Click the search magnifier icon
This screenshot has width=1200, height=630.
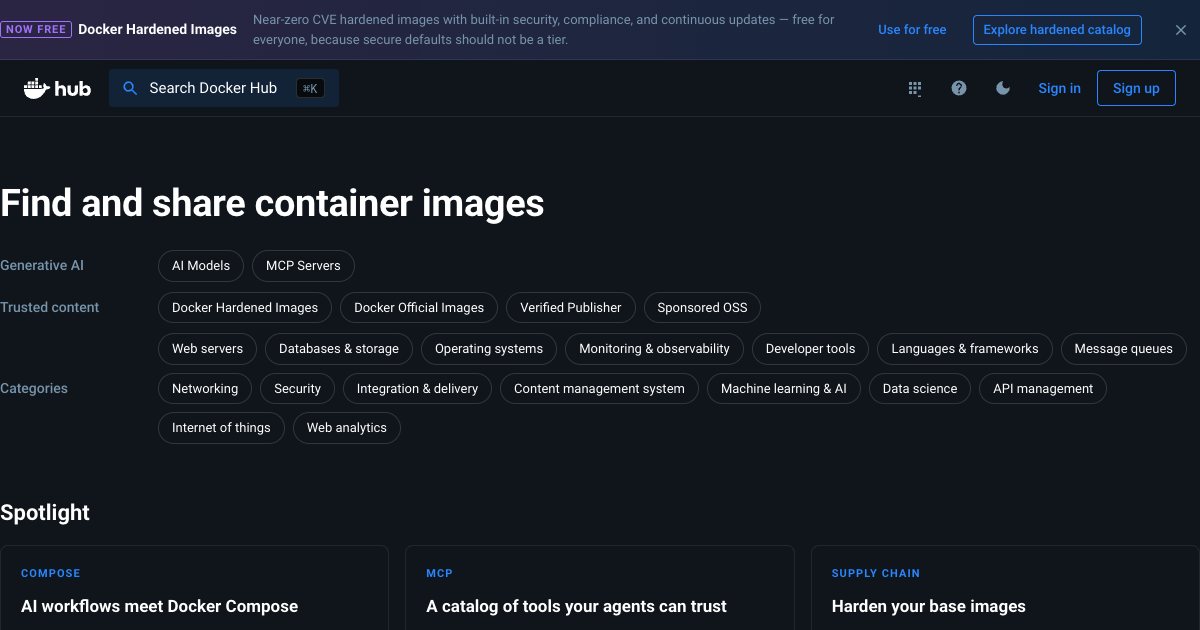coord(130,88)
